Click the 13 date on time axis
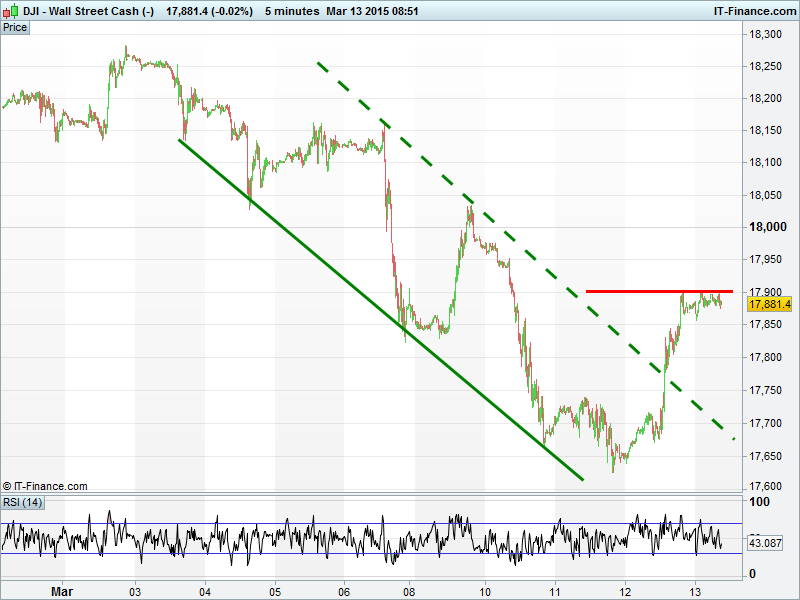 (x=694, y=589)
